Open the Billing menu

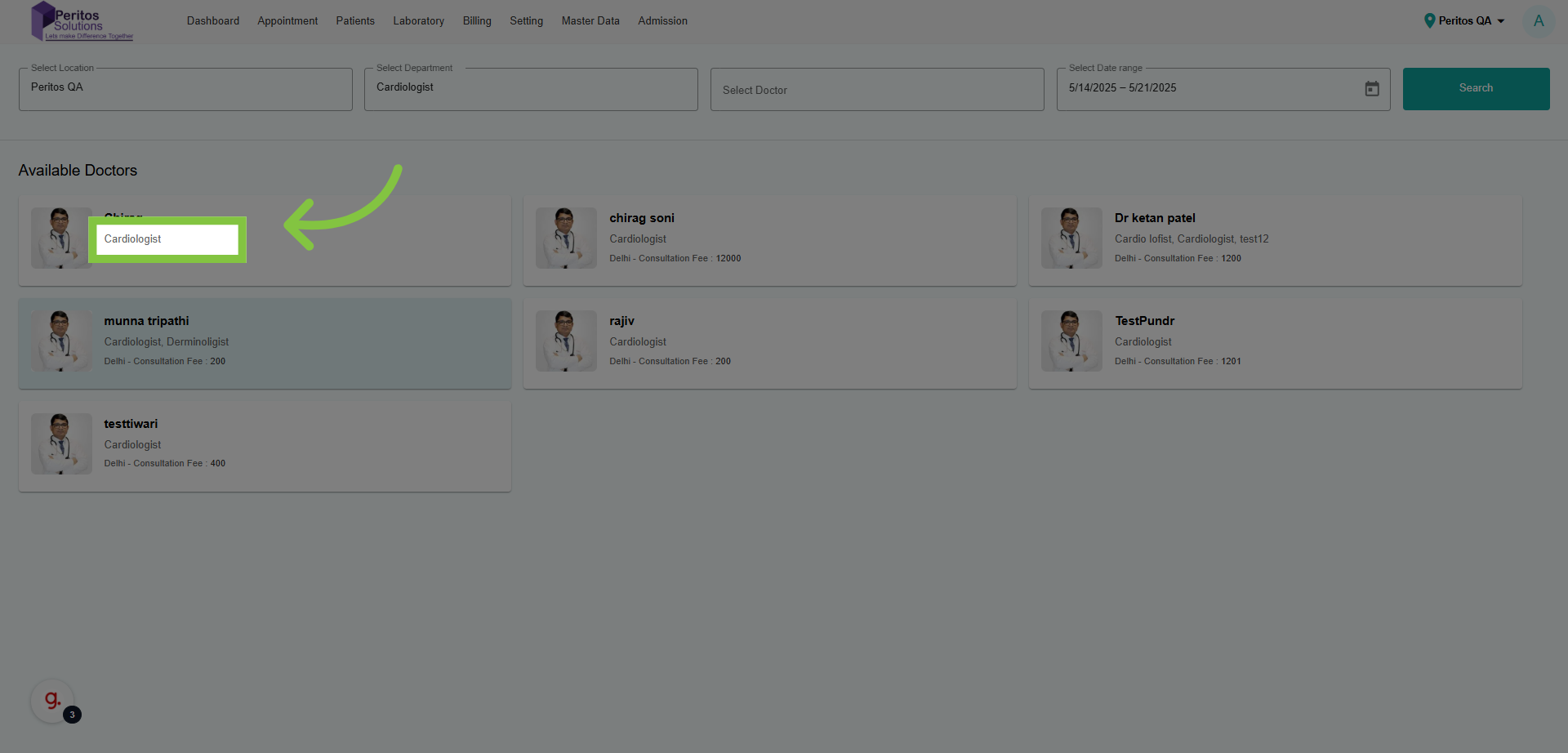(477, 21)
